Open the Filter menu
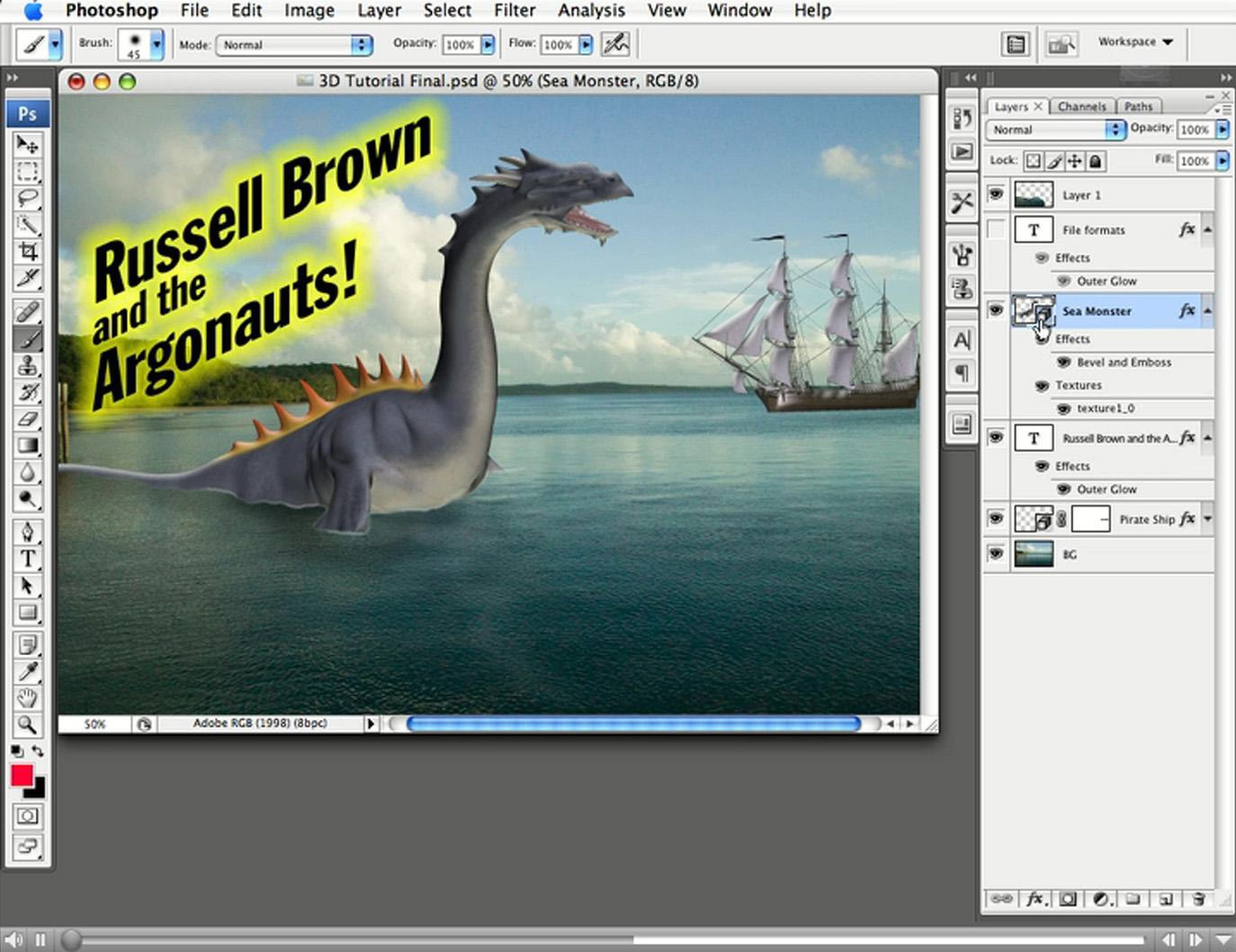 pyautogui.click(x=514, y=11)
